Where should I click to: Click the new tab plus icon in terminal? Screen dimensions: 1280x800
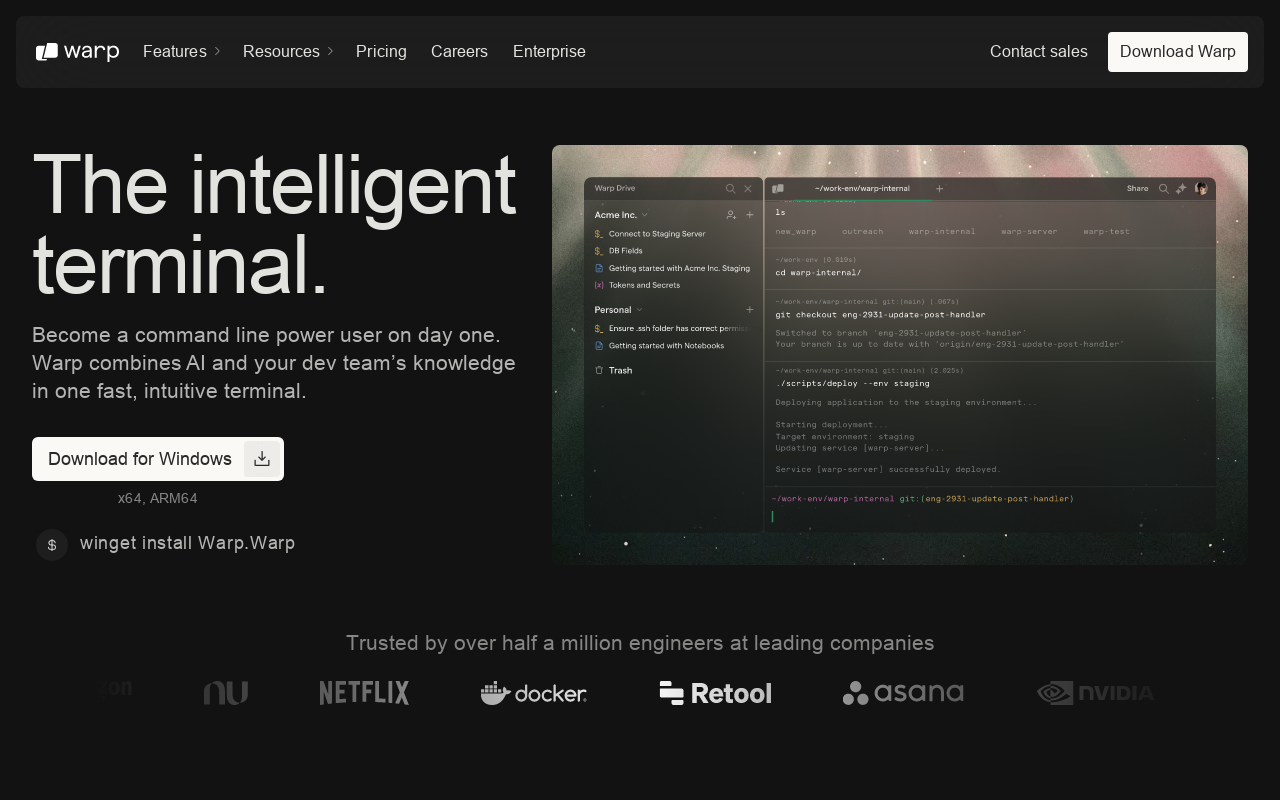point(939,188)
